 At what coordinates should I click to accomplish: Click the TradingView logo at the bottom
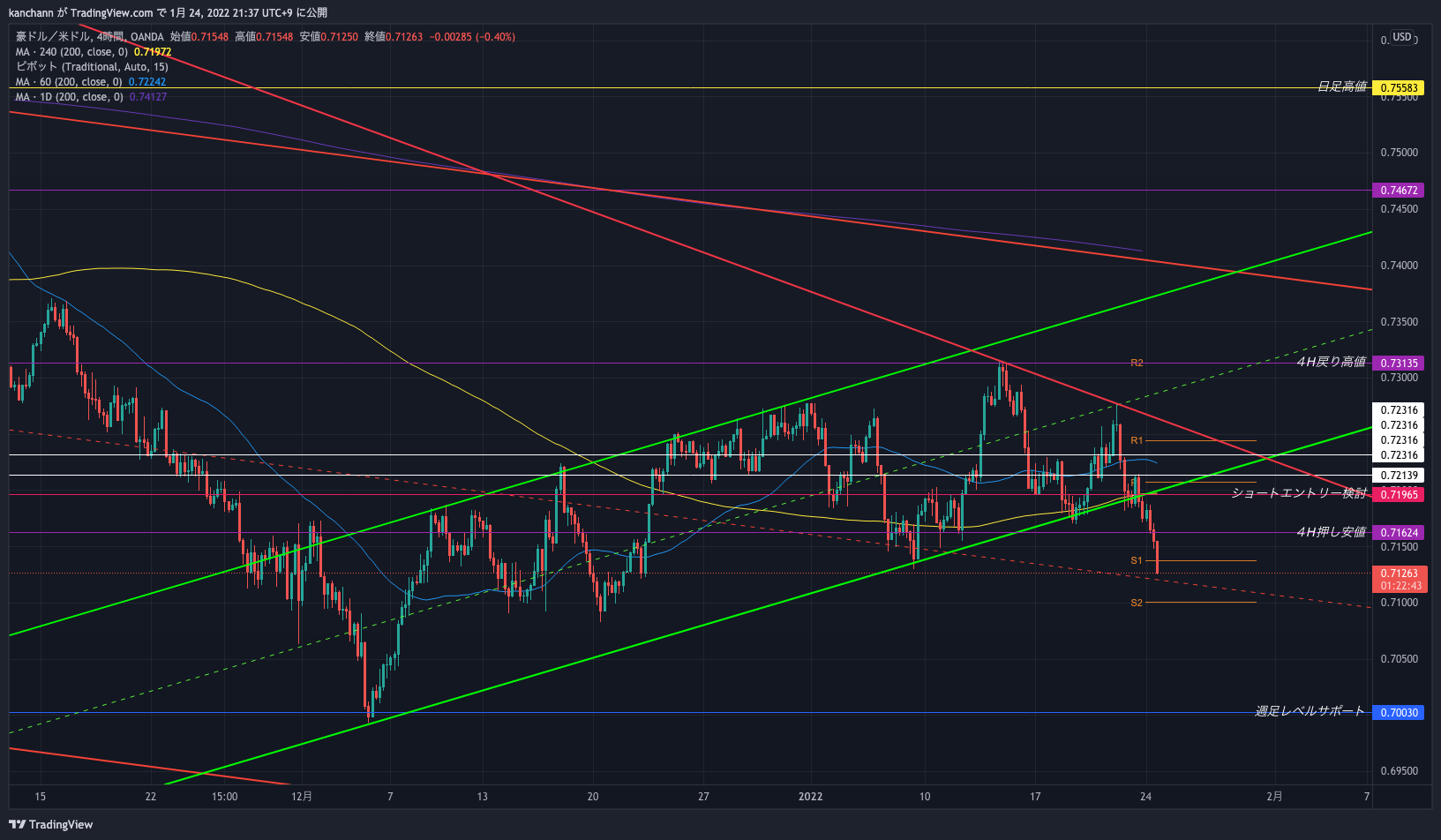point(51,824)
